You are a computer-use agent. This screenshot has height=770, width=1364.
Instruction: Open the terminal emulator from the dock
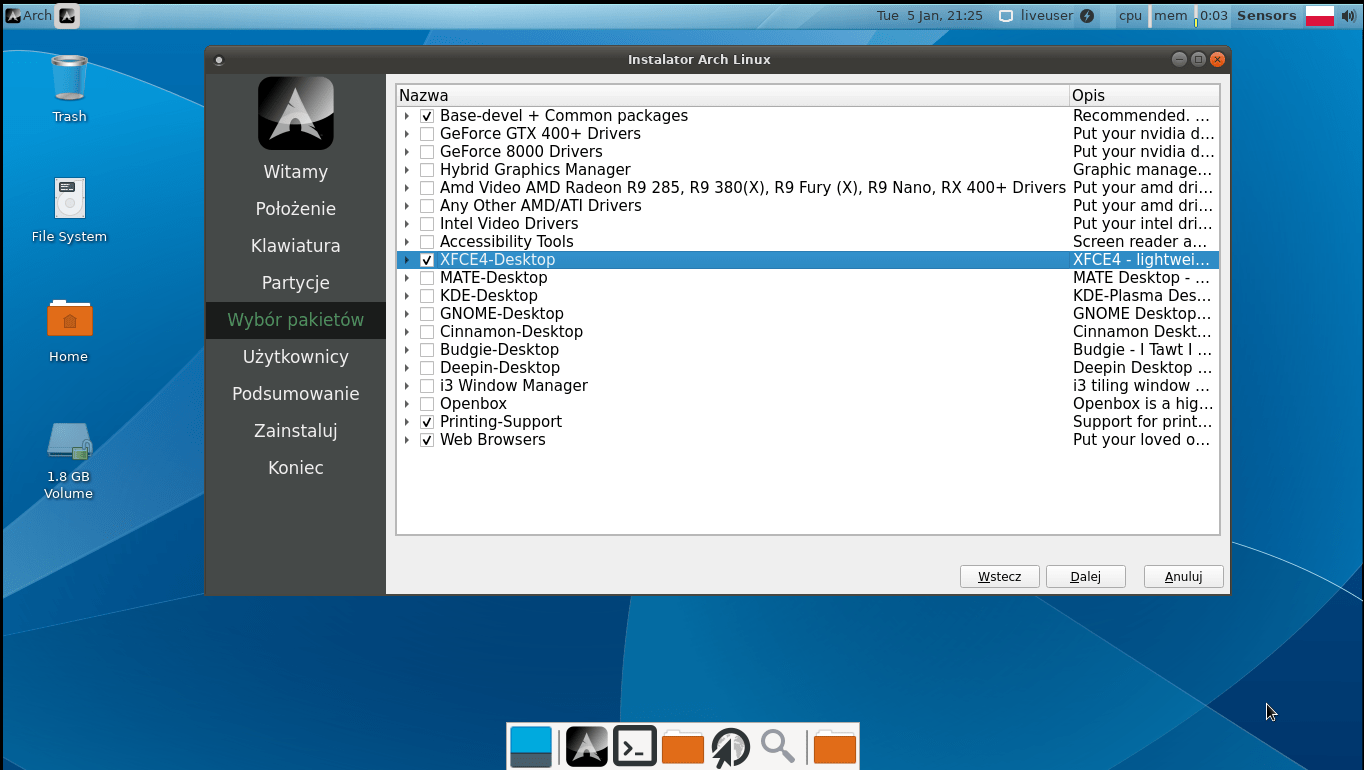(635, 746)
